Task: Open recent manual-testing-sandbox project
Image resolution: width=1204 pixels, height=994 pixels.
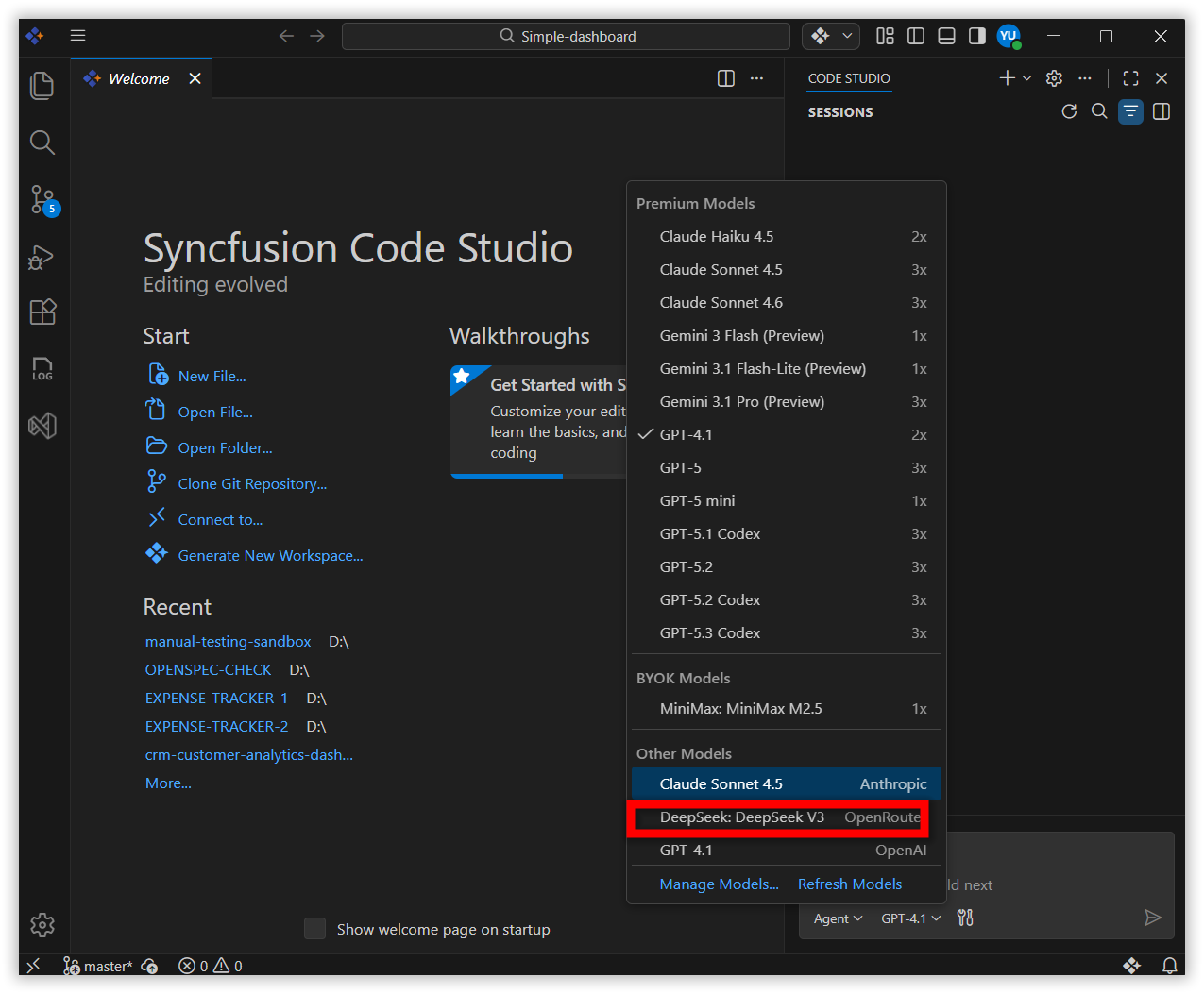Action: tap(228, 642)
